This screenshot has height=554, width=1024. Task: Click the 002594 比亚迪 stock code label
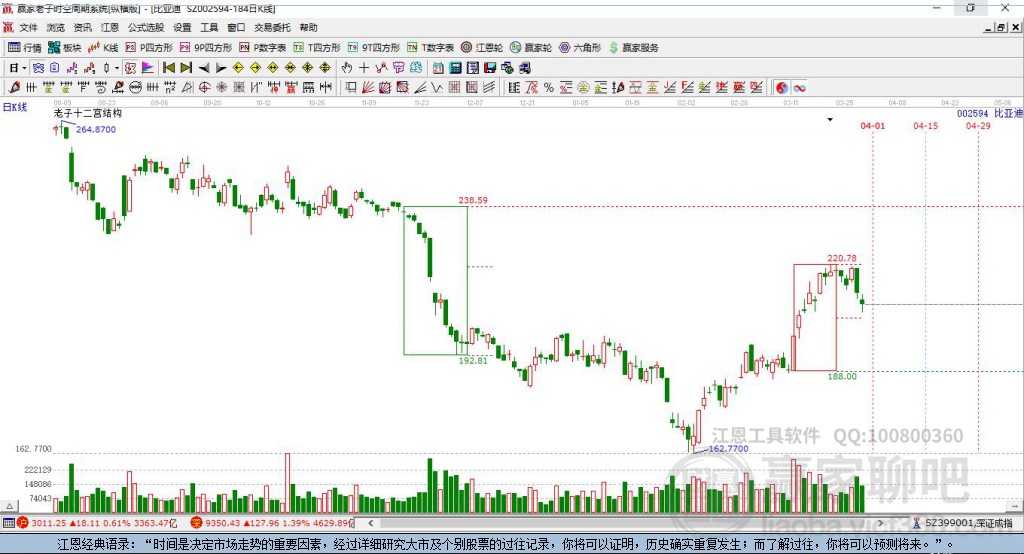pos(989,113)
